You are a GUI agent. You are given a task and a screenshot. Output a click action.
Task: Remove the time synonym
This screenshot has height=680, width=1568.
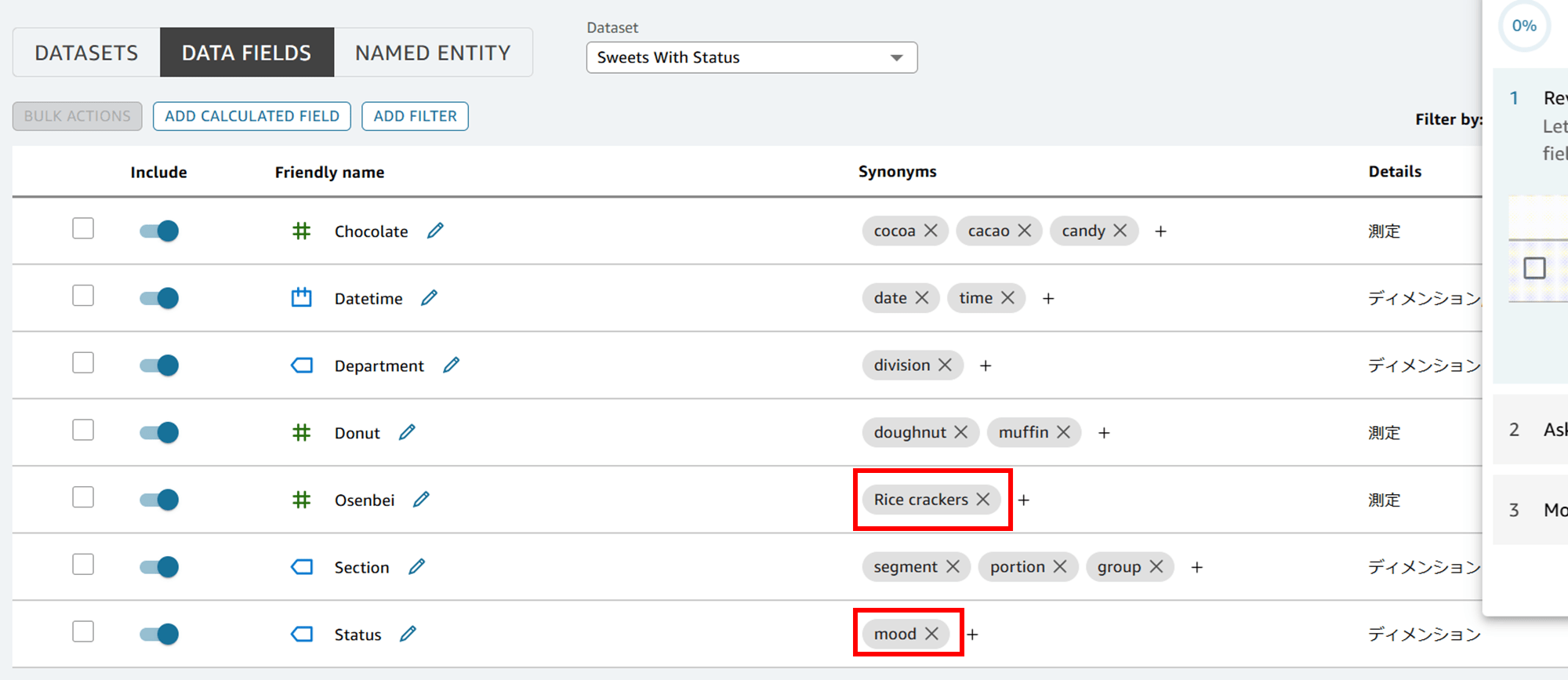(x=1008, y=298)
